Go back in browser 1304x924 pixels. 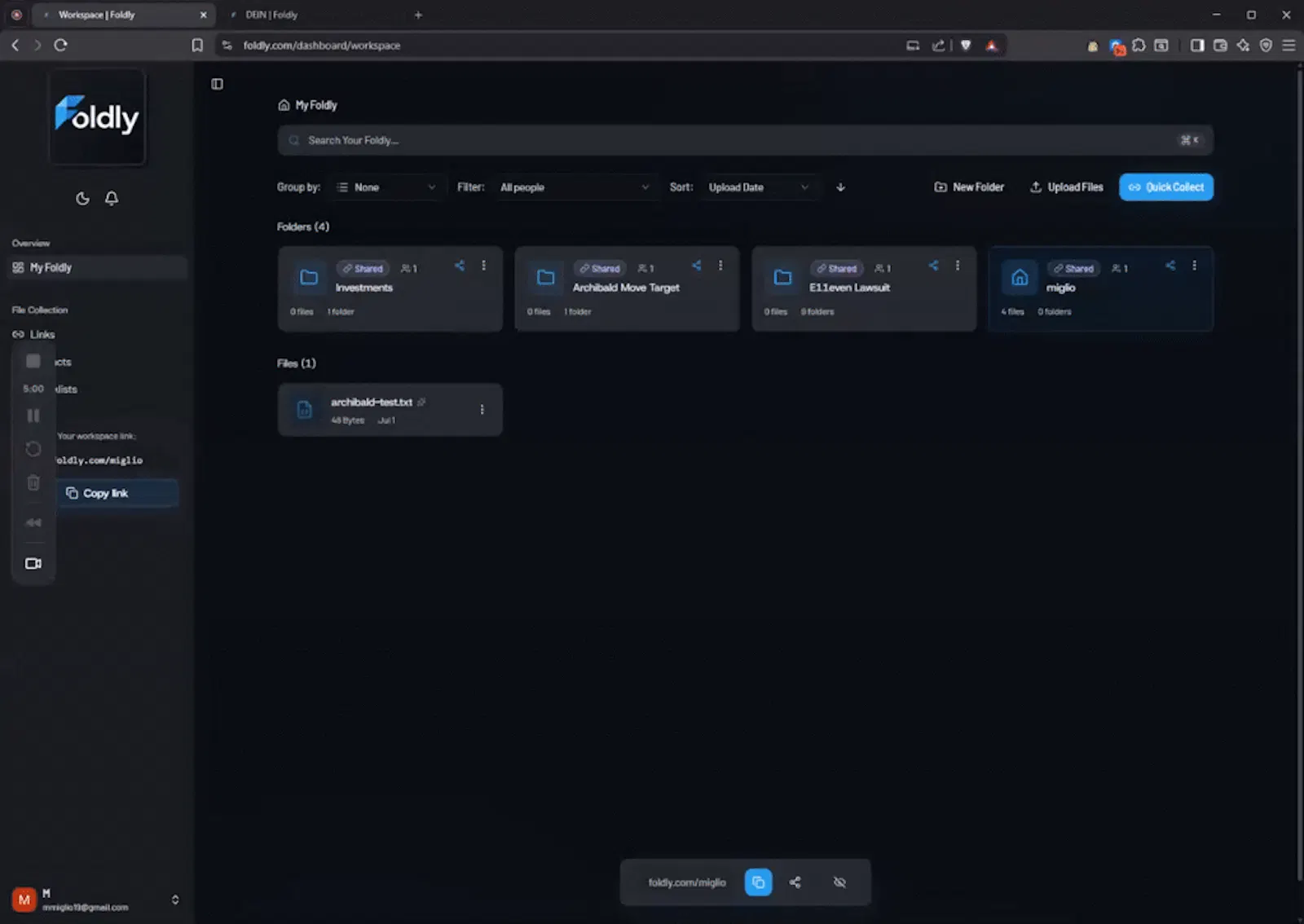point(15,46)
